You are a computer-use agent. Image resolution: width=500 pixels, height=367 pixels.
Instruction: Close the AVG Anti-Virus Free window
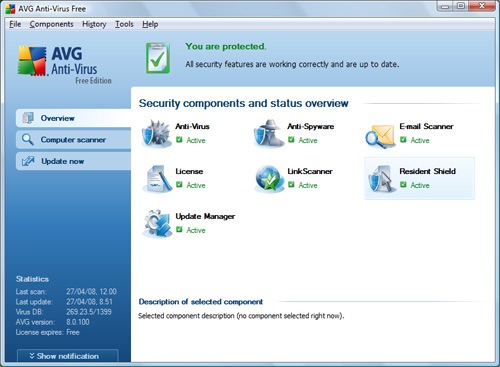coord(482,6)
